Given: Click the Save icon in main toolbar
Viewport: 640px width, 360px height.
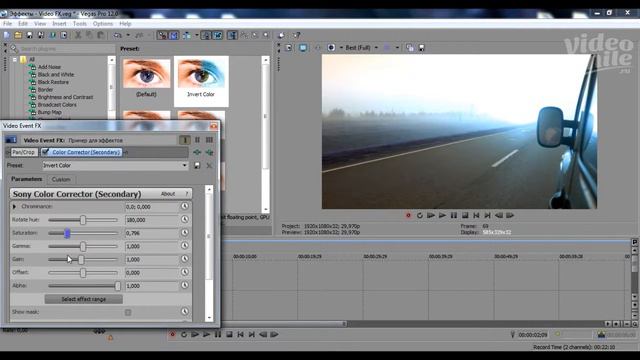Looking at the screenshot, I should 29,36.
